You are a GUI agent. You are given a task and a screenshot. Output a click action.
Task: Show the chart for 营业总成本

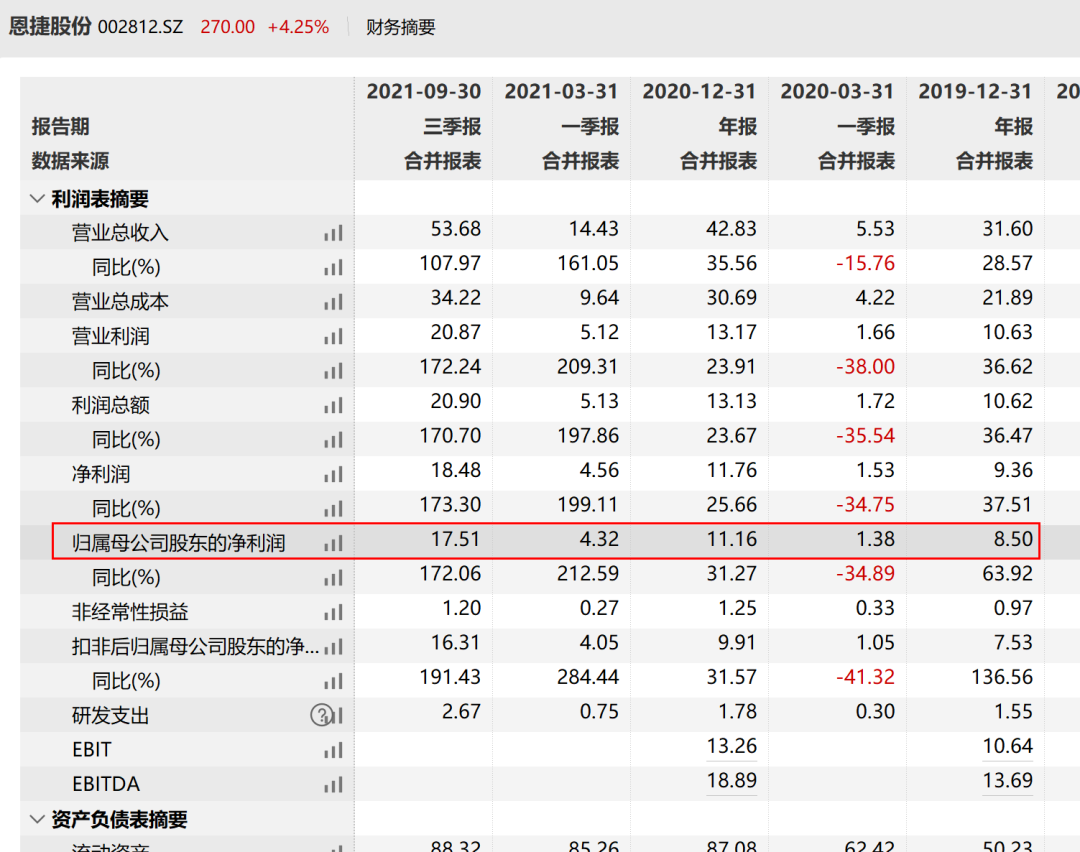[x=333, y=302]
